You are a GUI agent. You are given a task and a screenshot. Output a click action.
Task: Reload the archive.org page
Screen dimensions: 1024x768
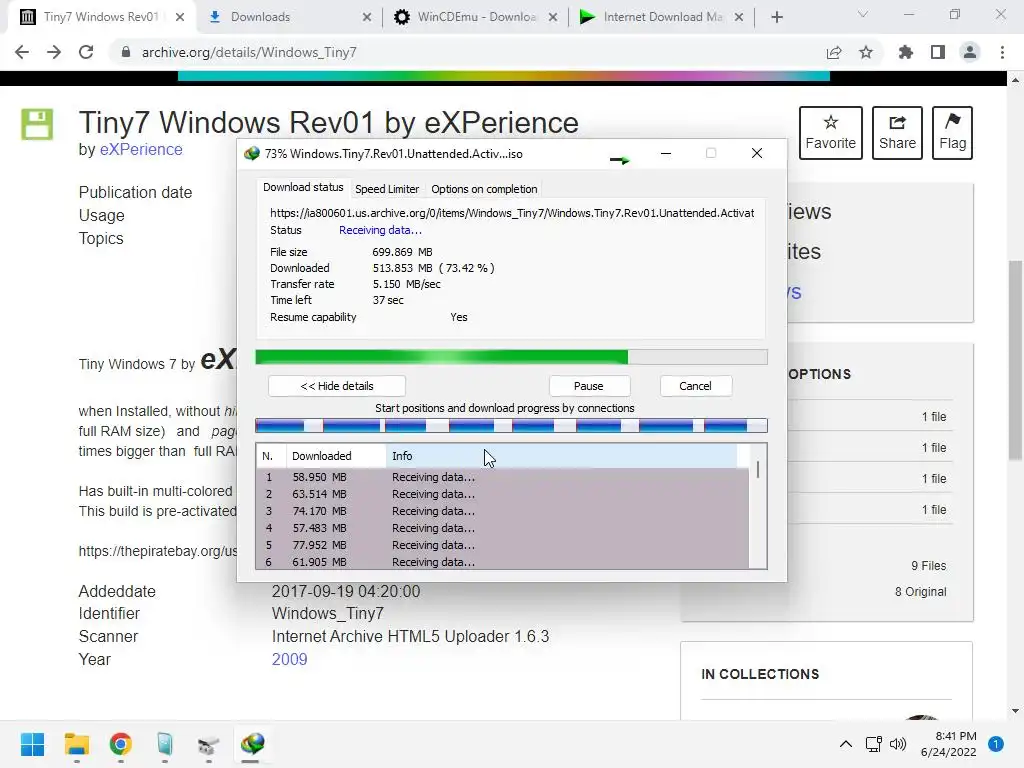click(86, 52)
